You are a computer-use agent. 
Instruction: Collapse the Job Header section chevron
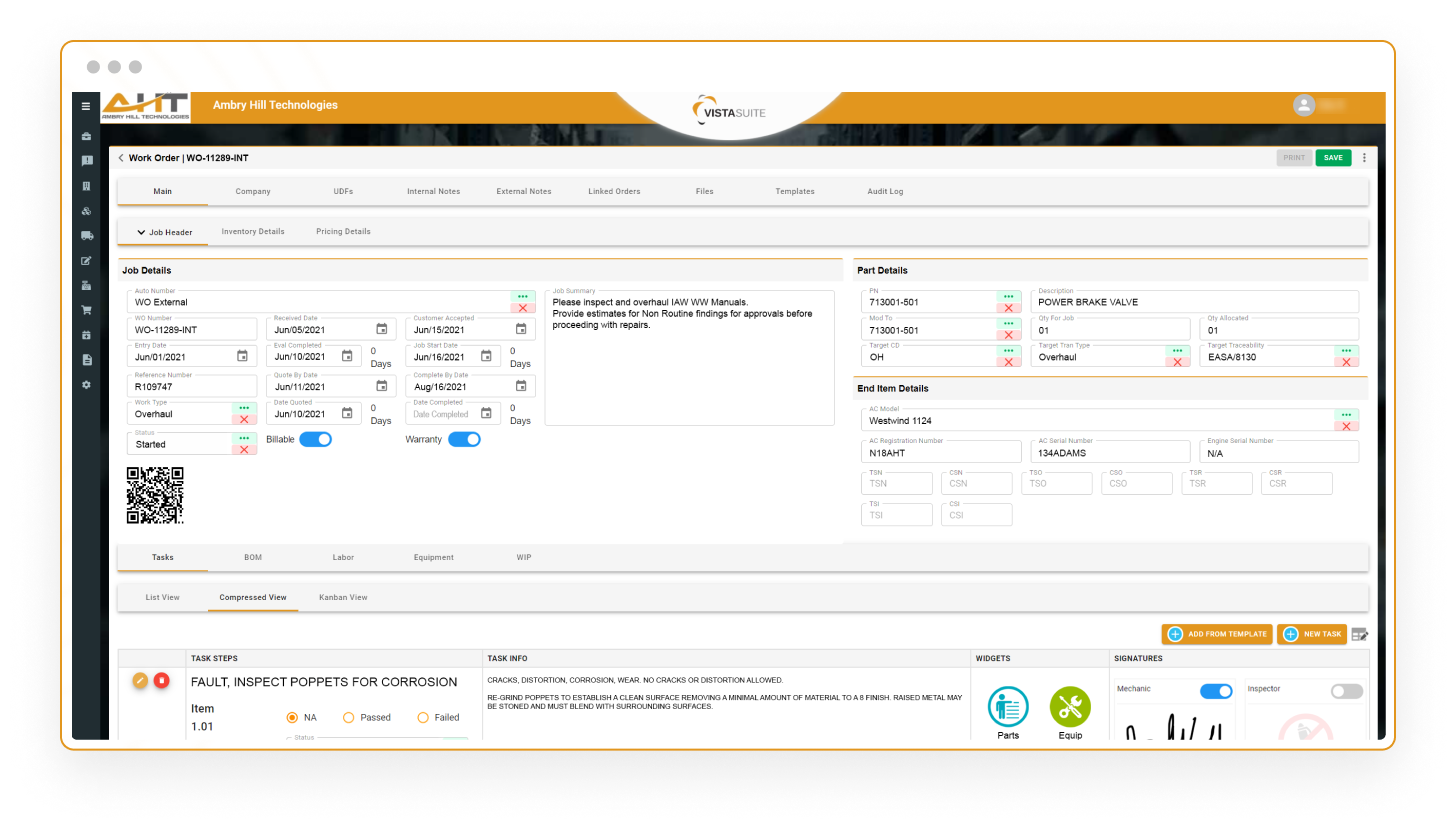(141, 232)
